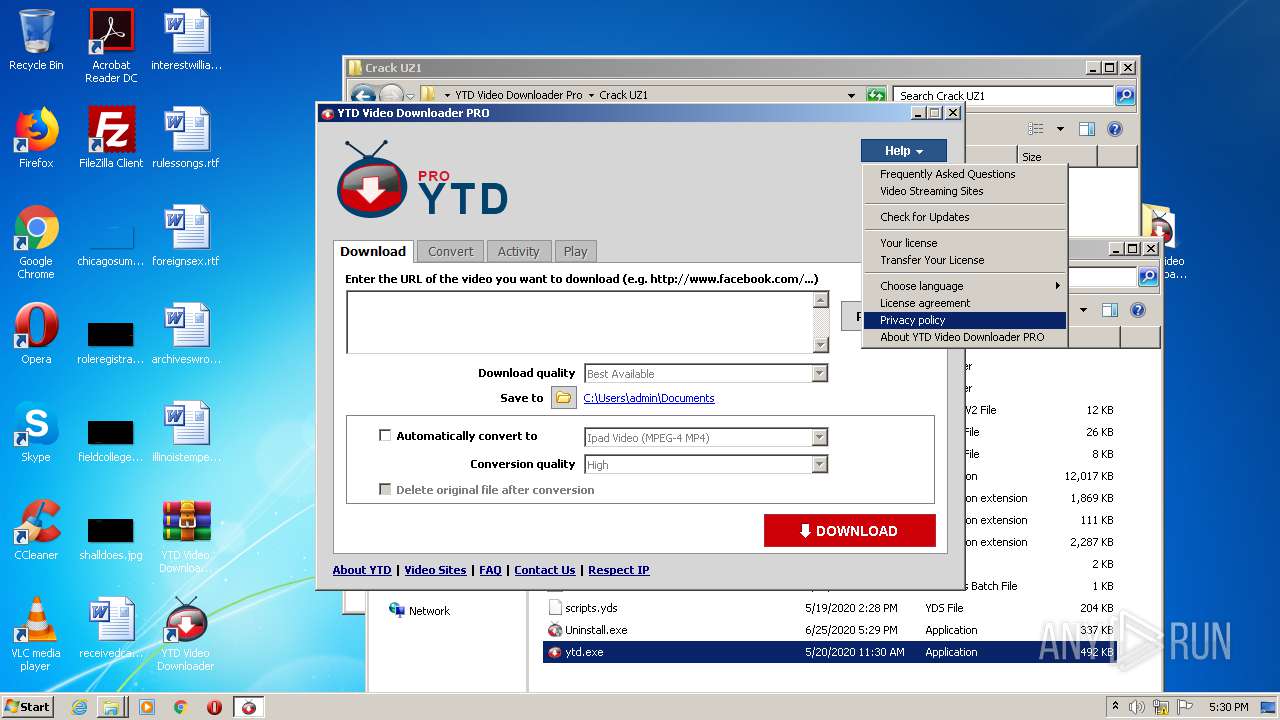Click the Contact Us footer link
The width and height of the screenshot is (1280, 720).
545,570
